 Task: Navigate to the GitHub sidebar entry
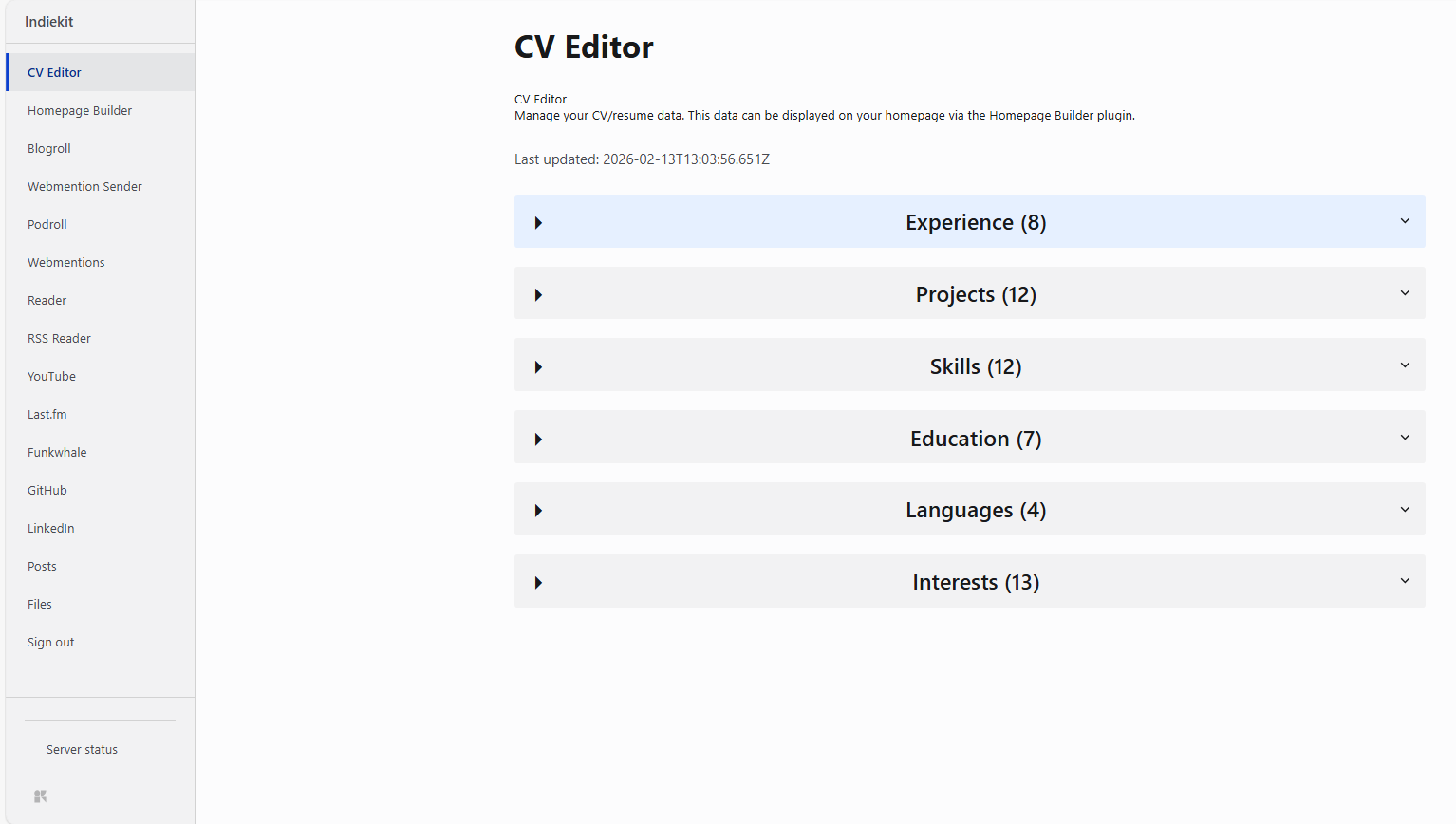[47, 491]
